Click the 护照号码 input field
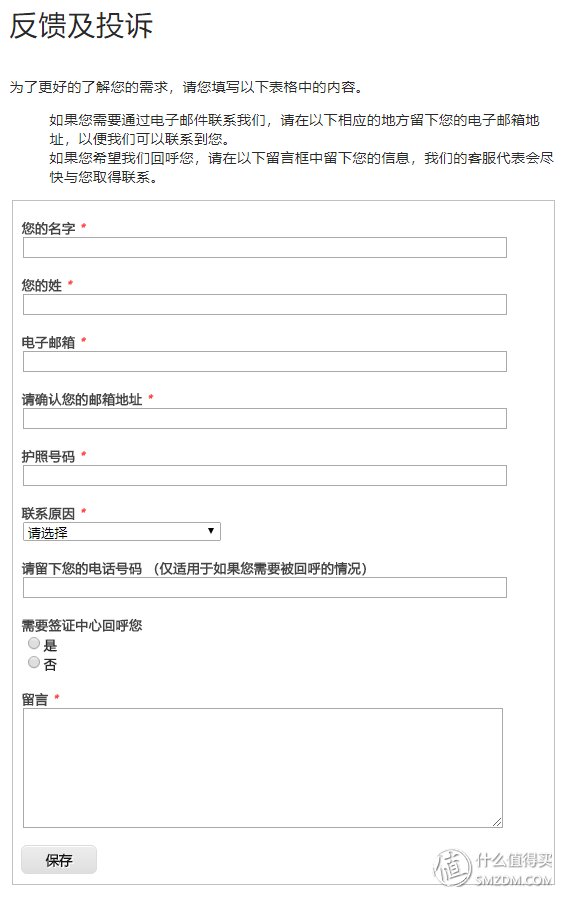The width and height of the screenshot is (562, 897). click(264, 475)
